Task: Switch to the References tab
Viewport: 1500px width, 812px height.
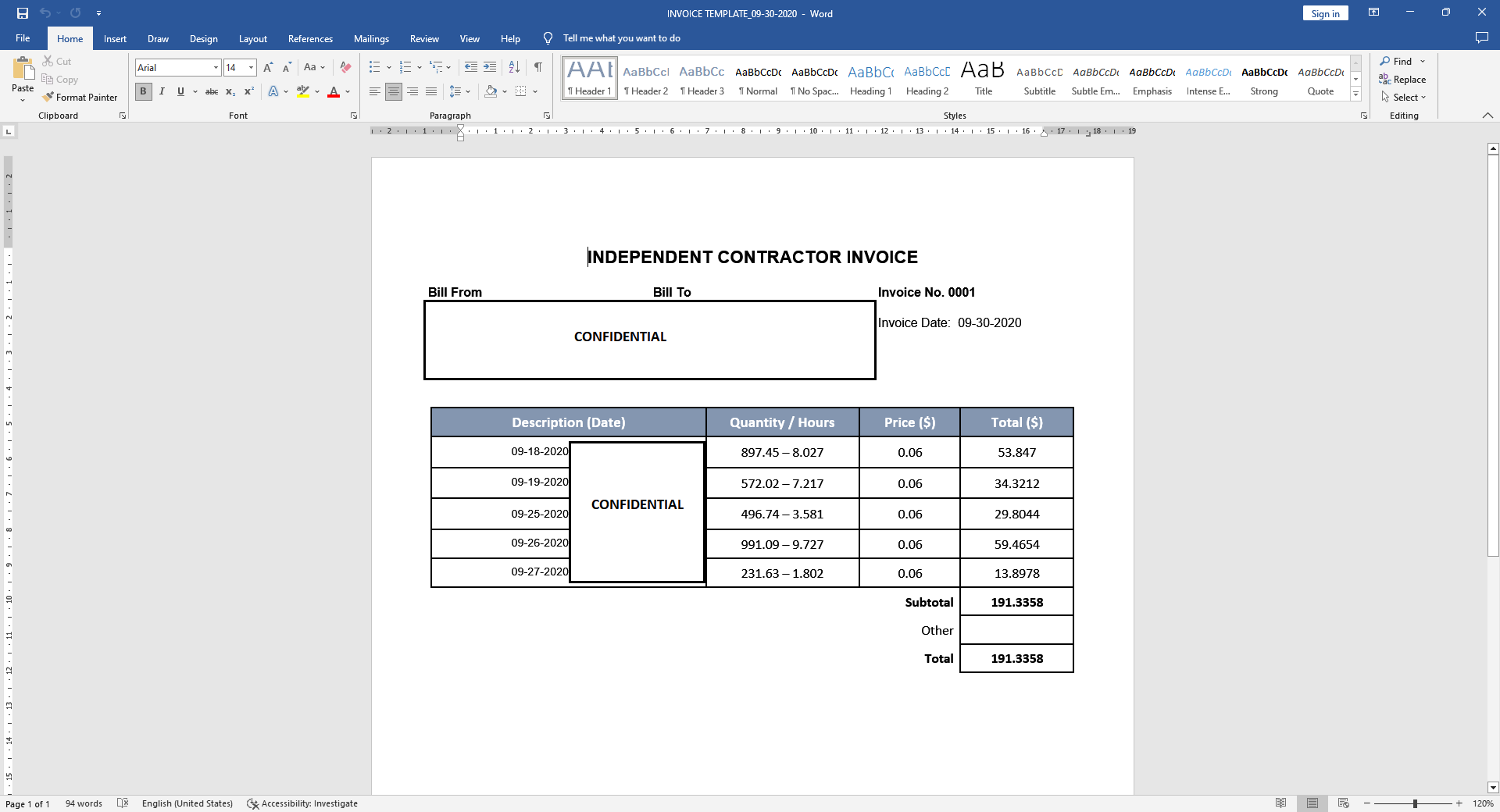Action: (310, 38)
